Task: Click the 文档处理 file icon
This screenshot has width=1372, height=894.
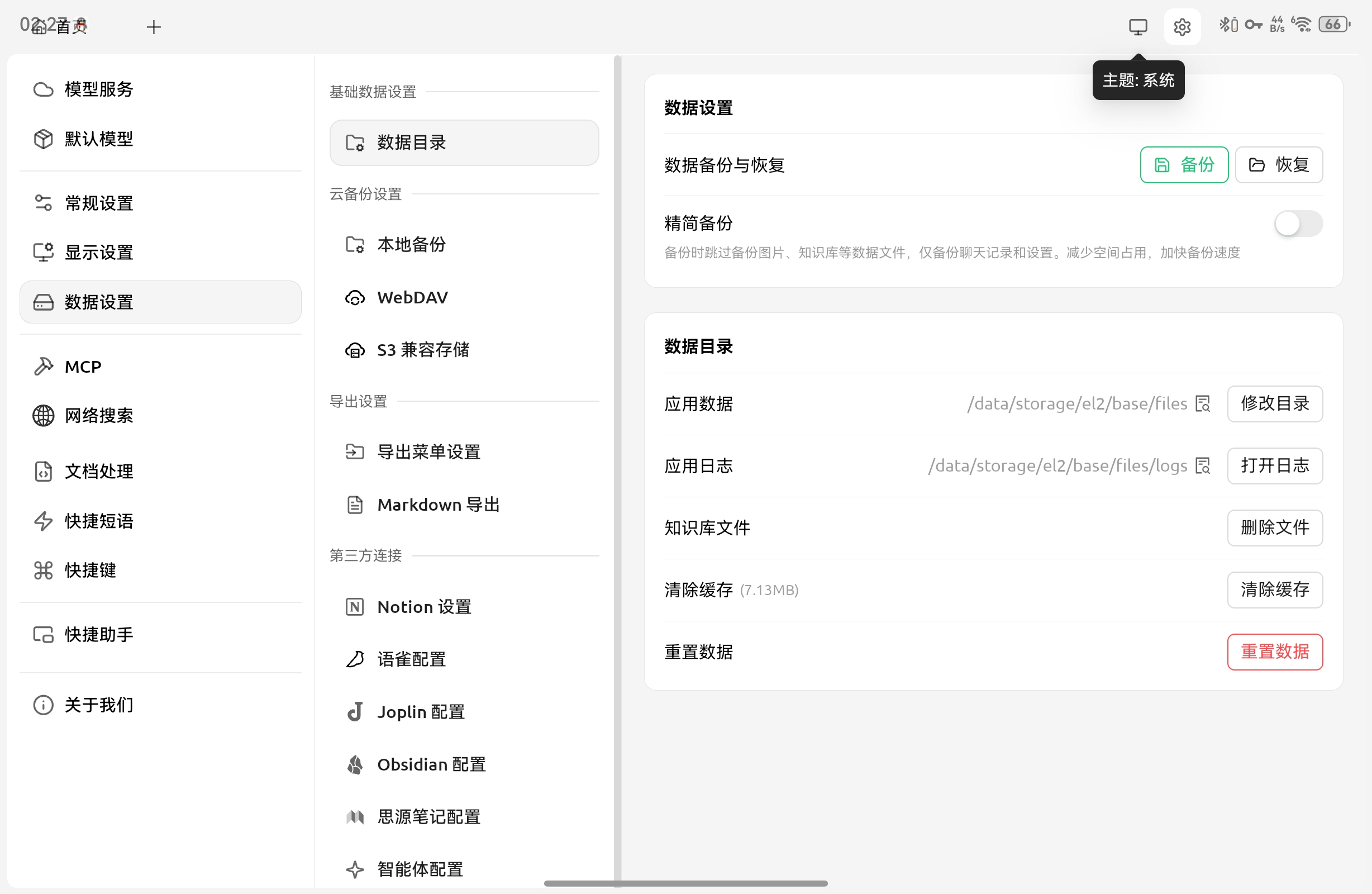Action: [x=43, y=471]
